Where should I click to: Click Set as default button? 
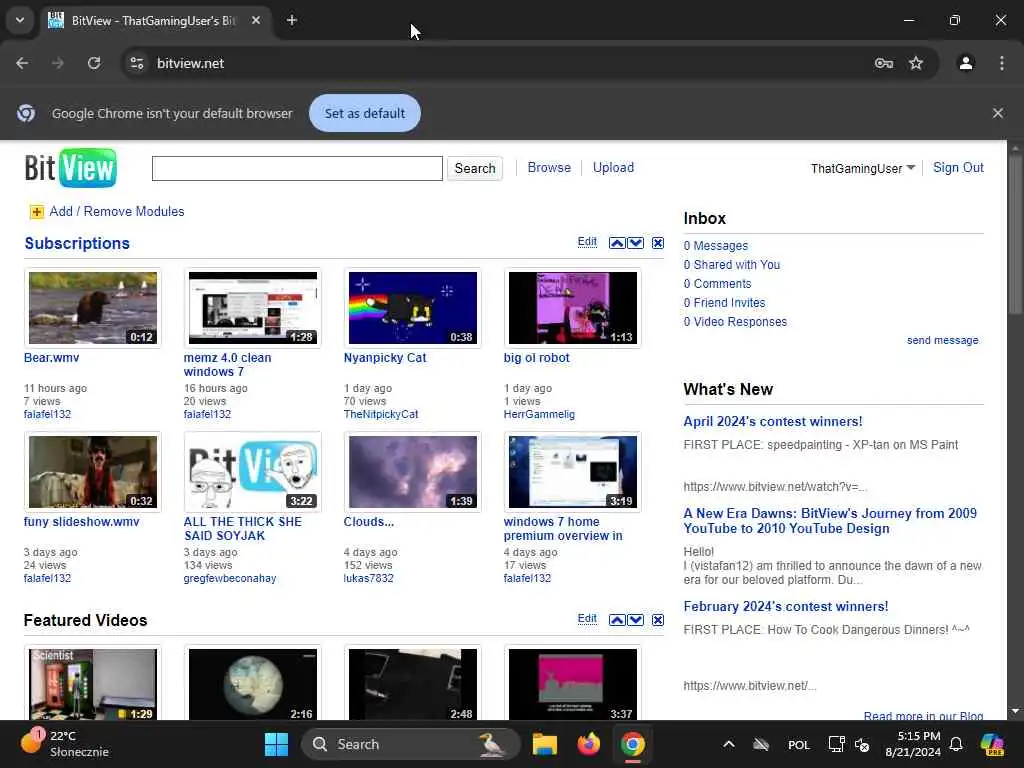(364, 113)
